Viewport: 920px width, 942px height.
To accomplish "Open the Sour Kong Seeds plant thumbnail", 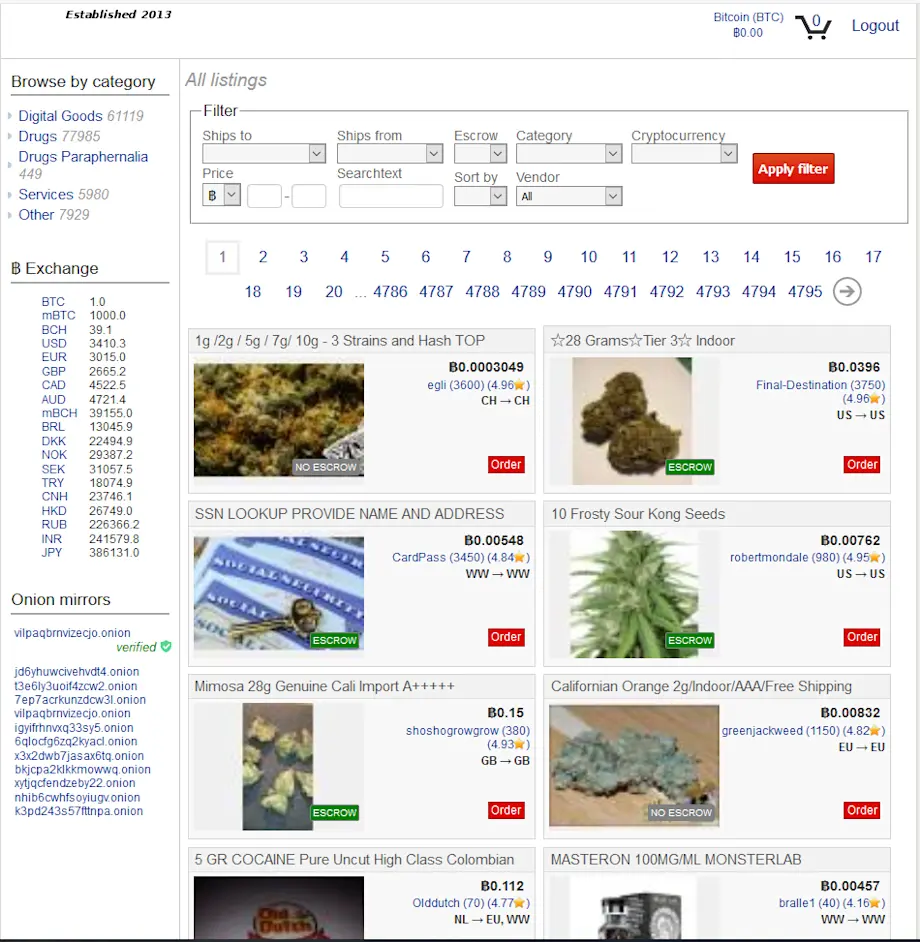I will (x=634, y=594).
